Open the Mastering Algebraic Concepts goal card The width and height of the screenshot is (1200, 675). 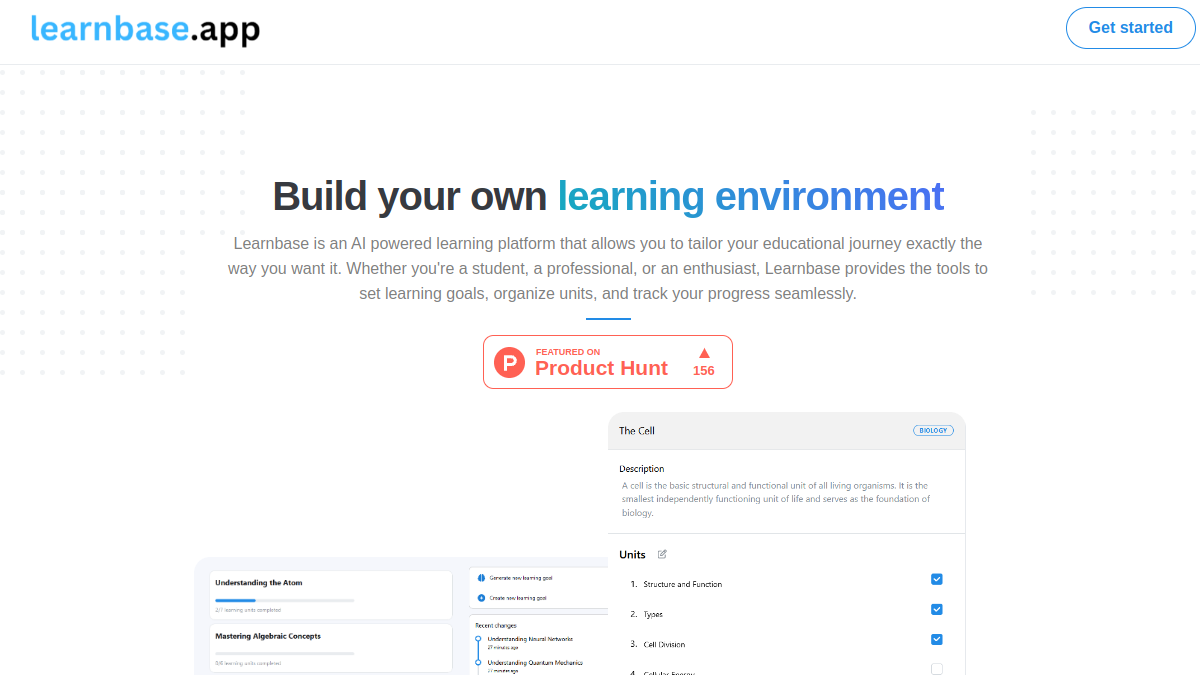click(330, 648)
